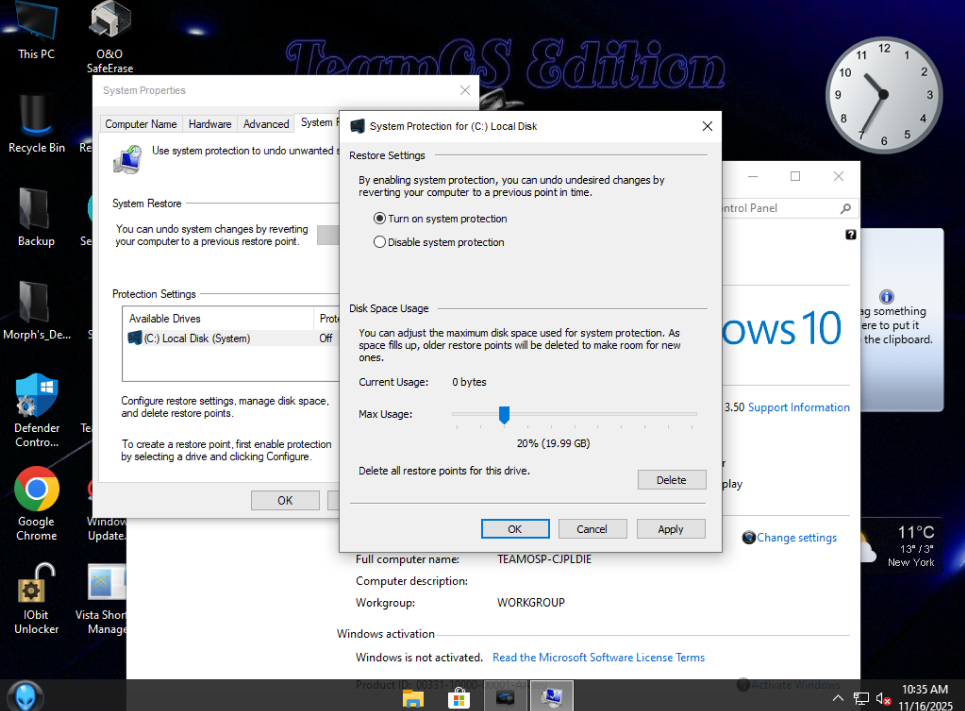The width and height of the screenshot is (965, 711).
Task: Launch IObit Unlocker shortcut
Action: 36,598
